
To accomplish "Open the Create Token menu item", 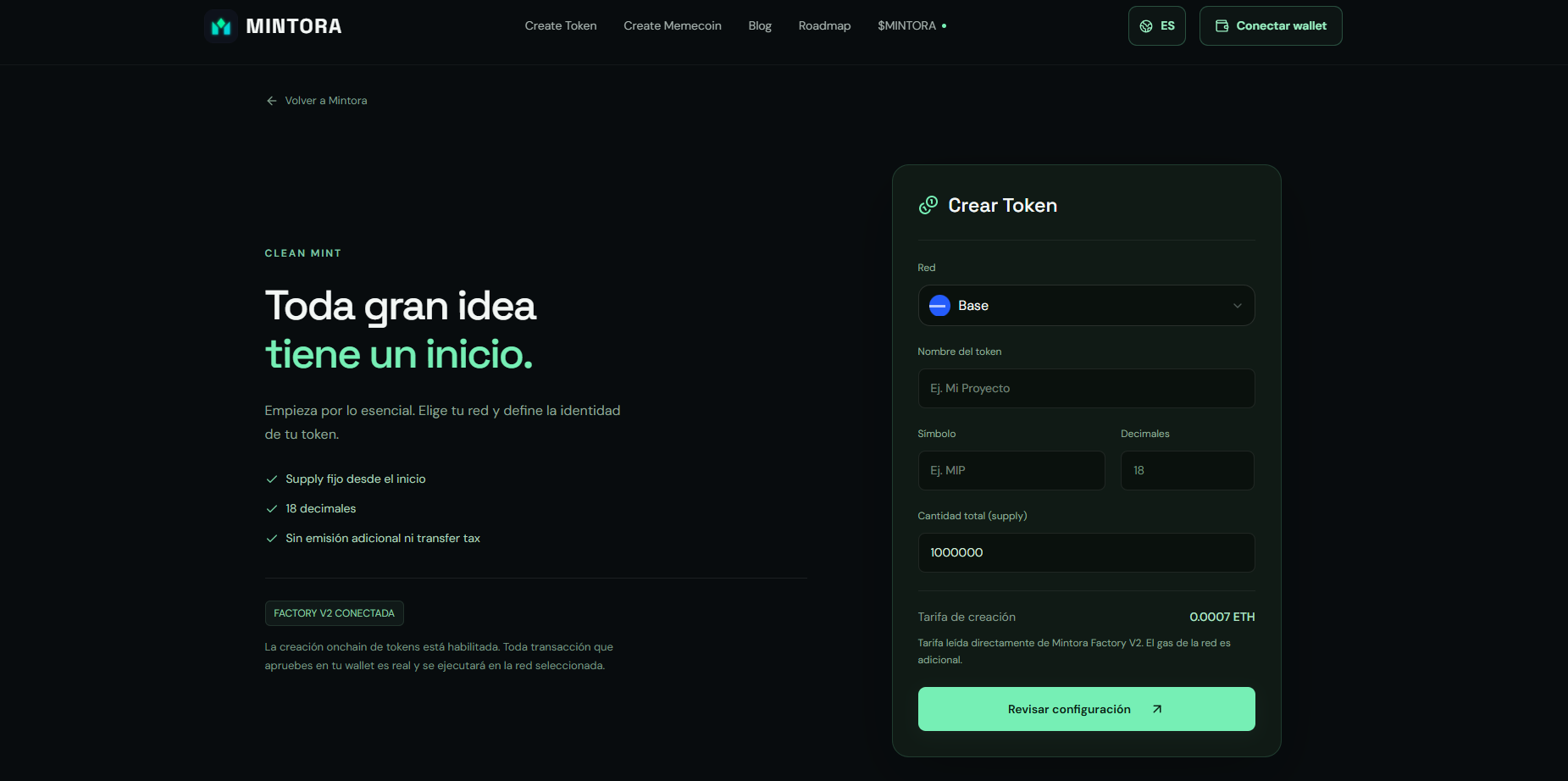I will pos(561,26).
